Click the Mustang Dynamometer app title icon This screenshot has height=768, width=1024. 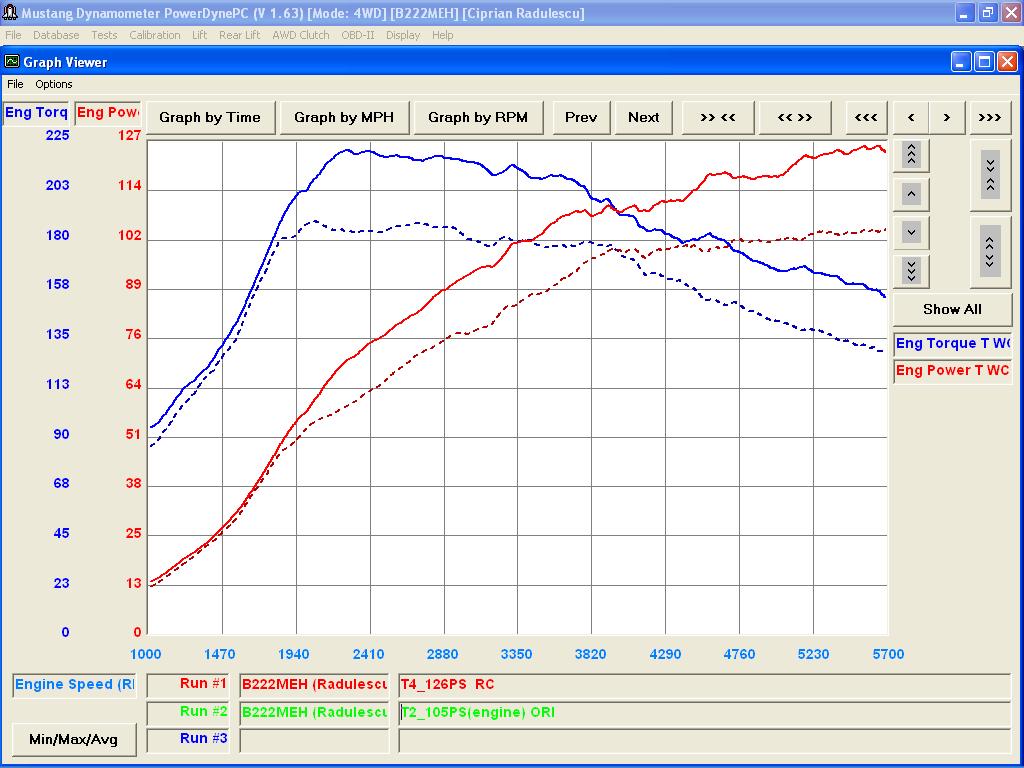point(10,12)
